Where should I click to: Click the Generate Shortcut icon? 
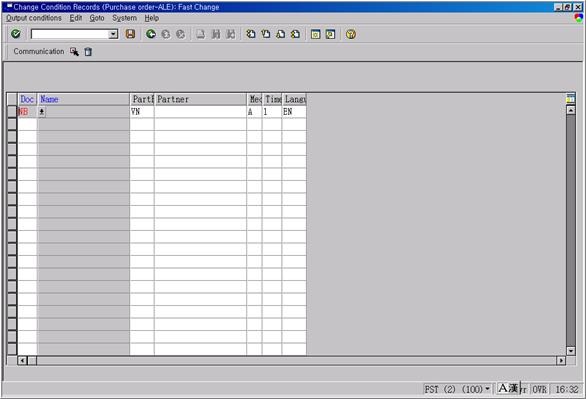pyautogui.click(x=330, y=34)
